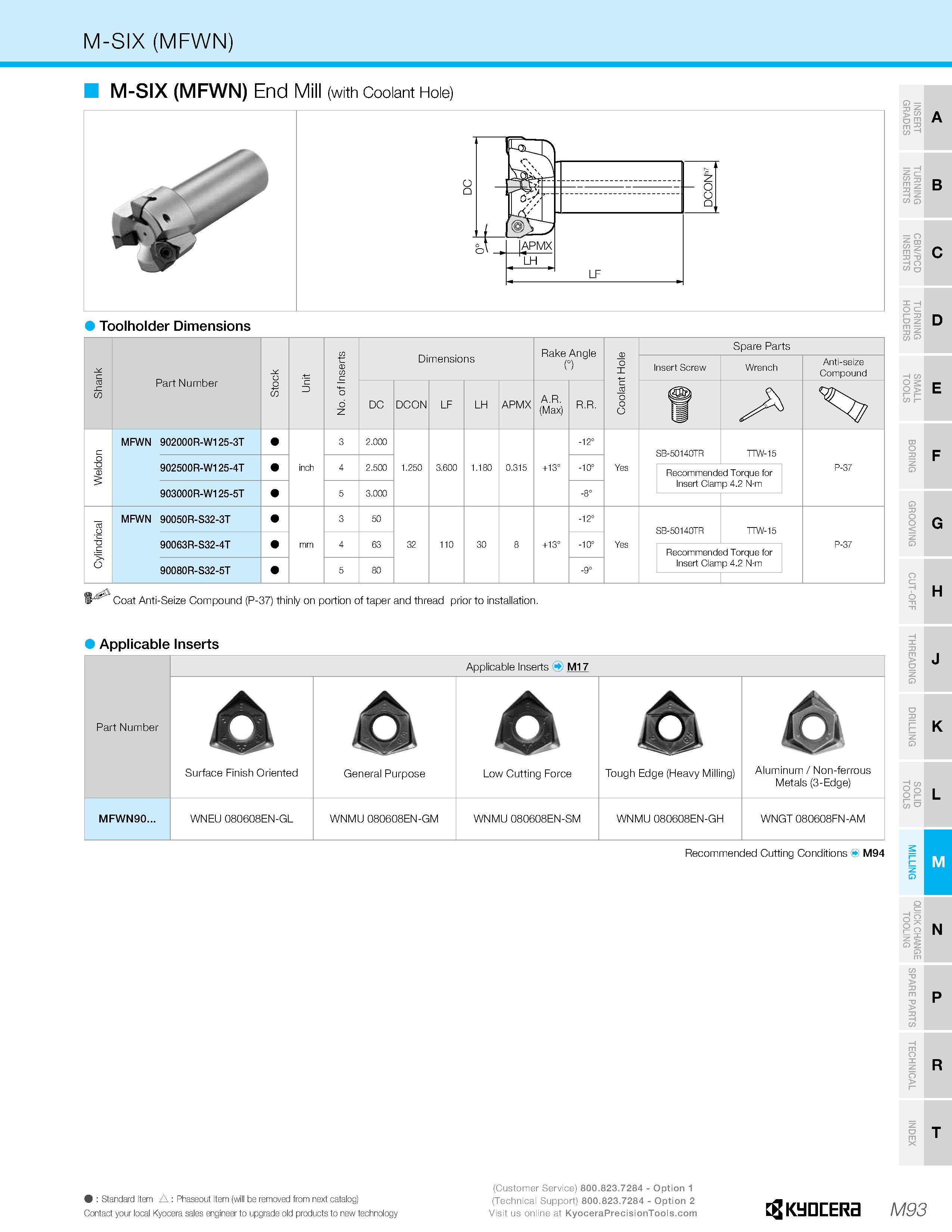Open section J Threading tab

click(x=925, y=659)
